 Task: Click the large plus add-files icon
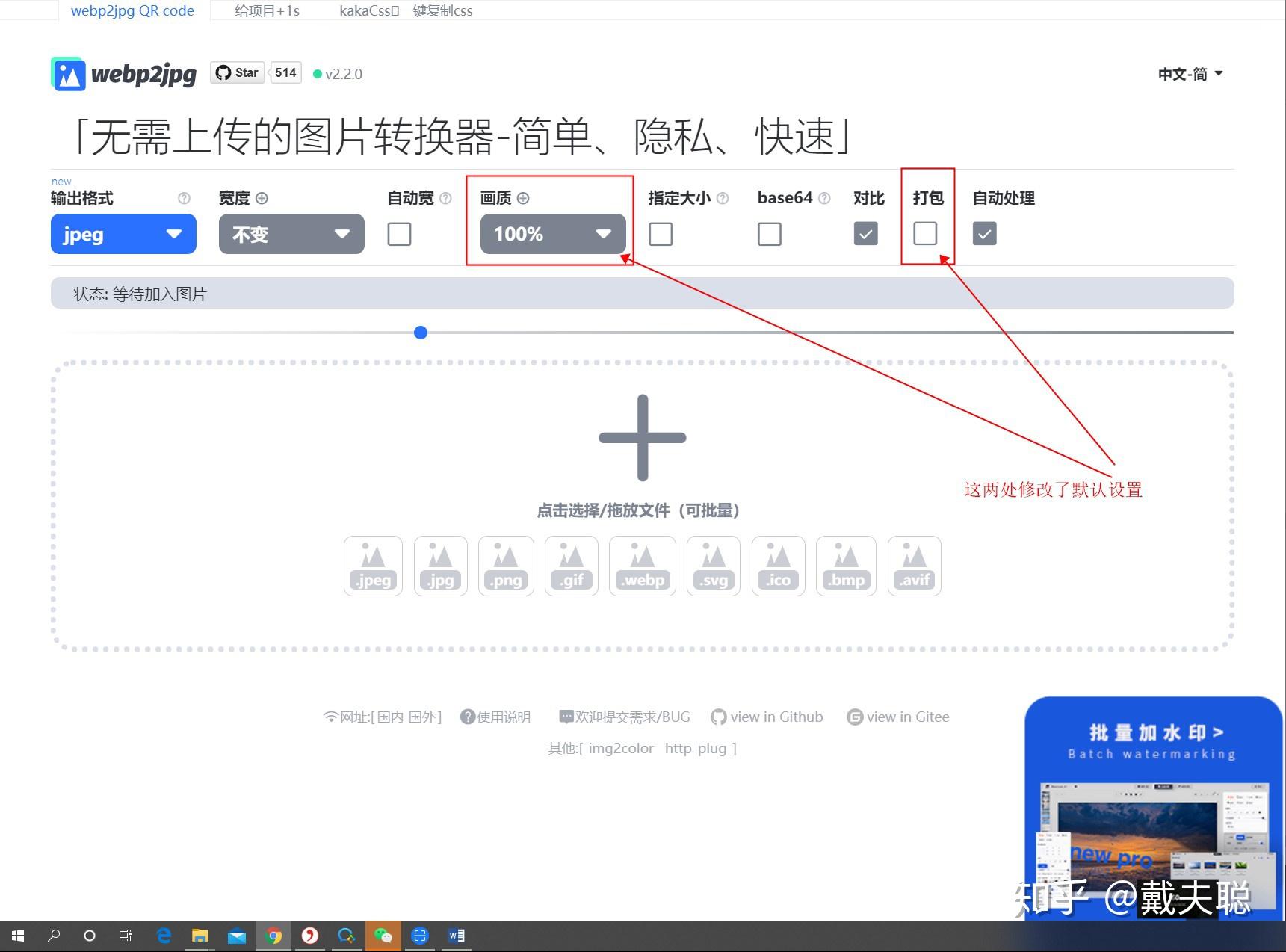click(x=643, y=438)
